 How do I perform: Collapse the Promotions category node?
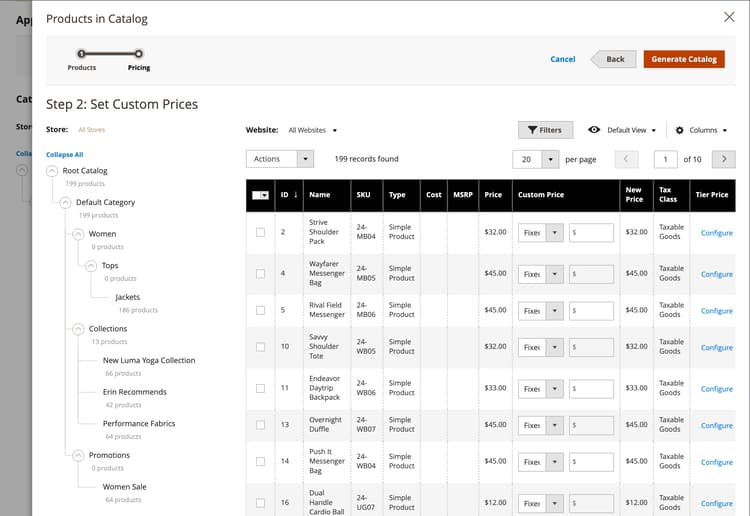(78, 455)
